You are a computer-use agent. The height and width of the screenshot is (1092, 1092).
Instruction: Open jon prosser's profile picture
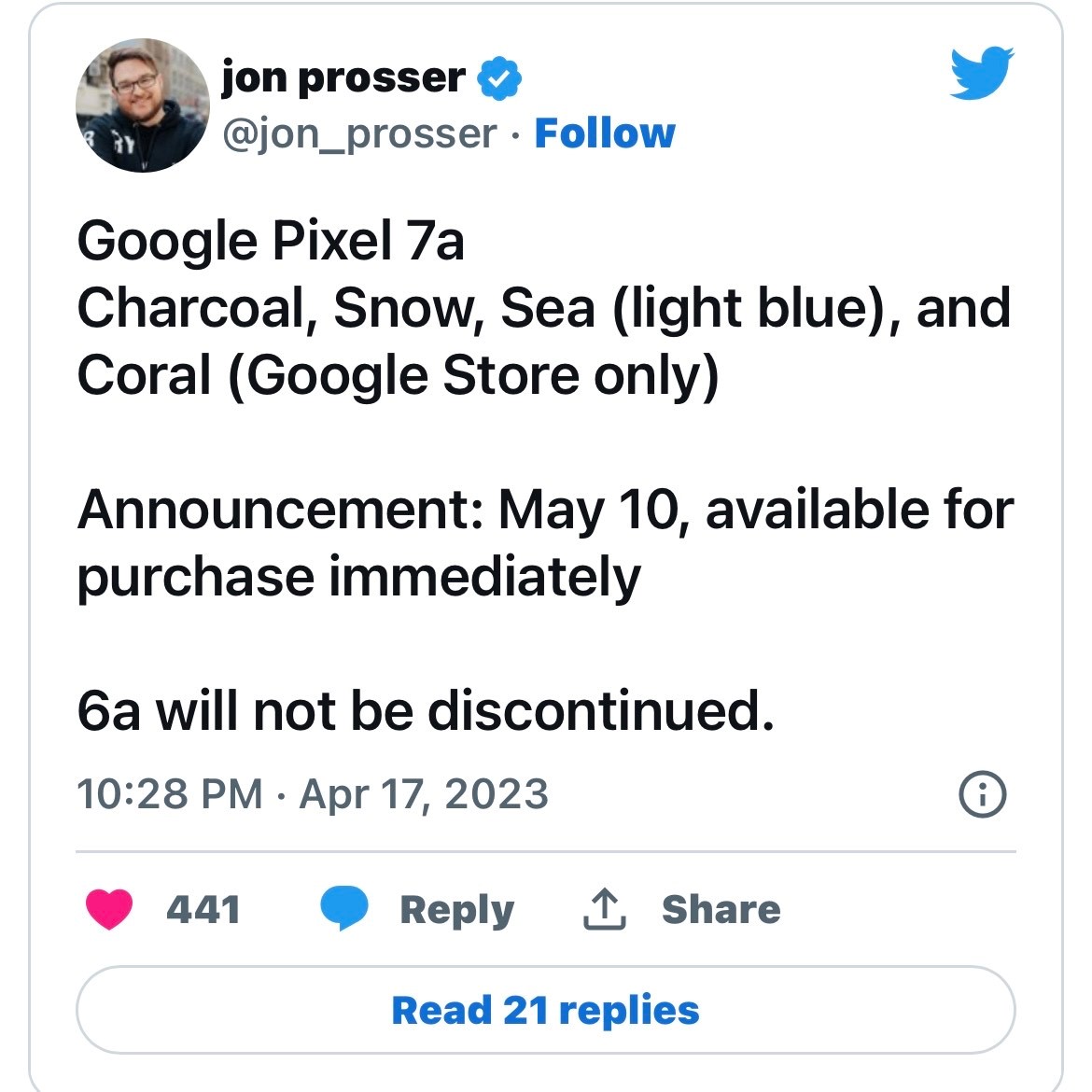pos(142,105)
